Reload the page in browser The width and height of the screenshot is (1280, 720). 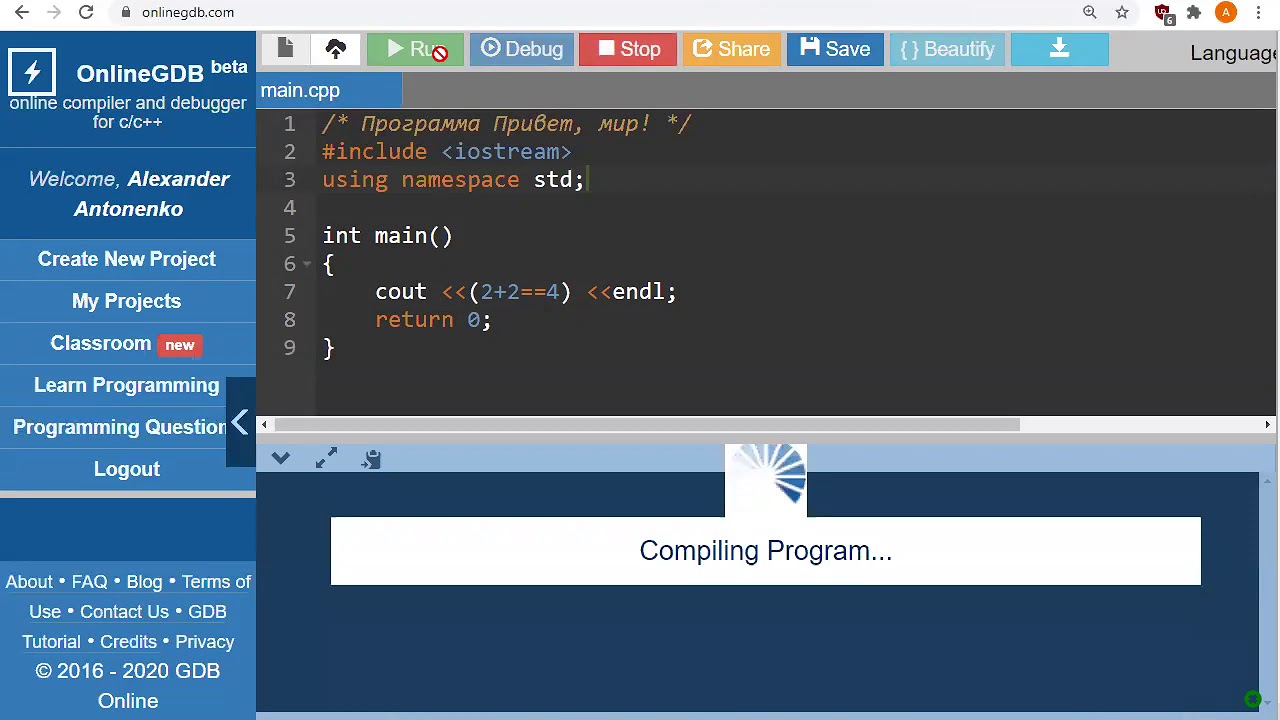pyautogui.click(x=86, y=12)
